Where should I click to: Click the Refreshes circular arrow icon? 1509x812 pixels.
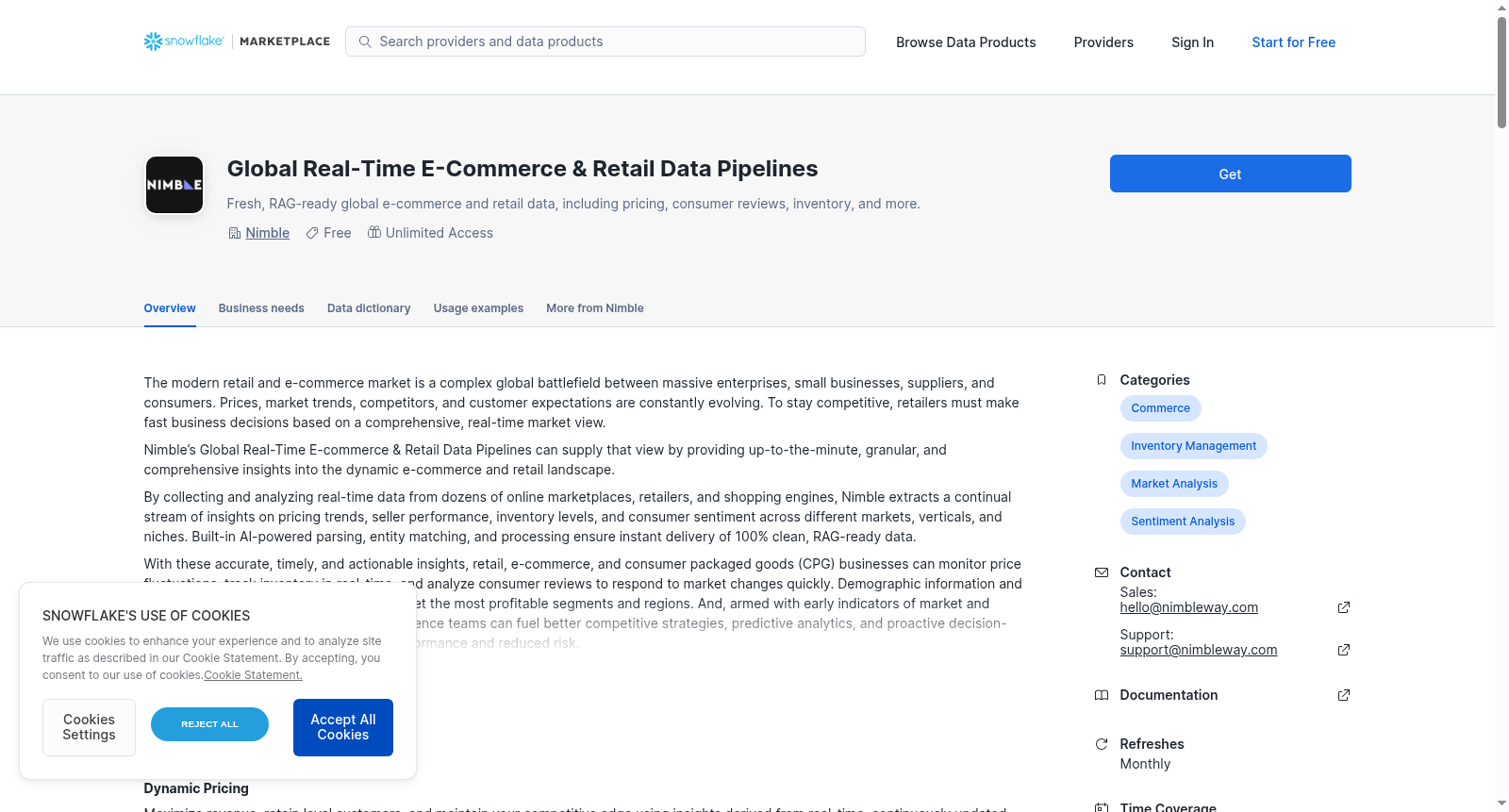(x=1102, y=744)
